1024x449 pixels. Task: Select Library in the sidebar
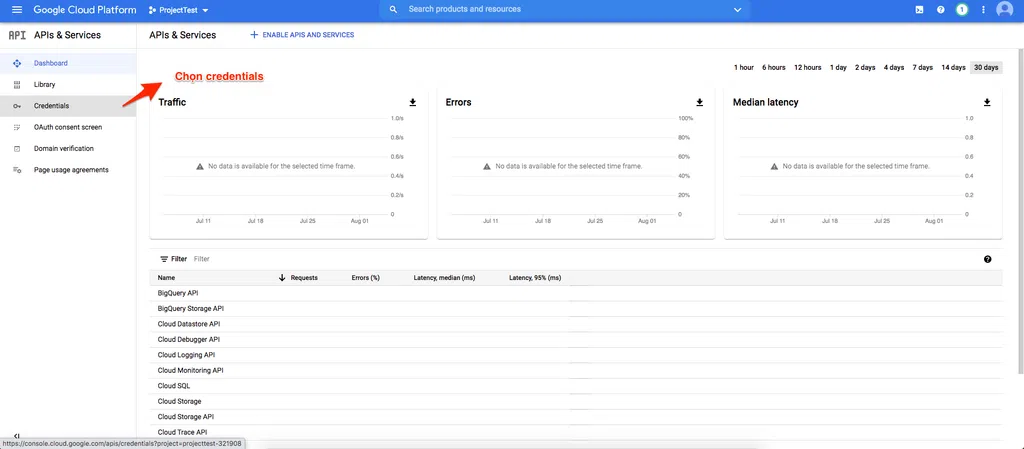[68, 85]
